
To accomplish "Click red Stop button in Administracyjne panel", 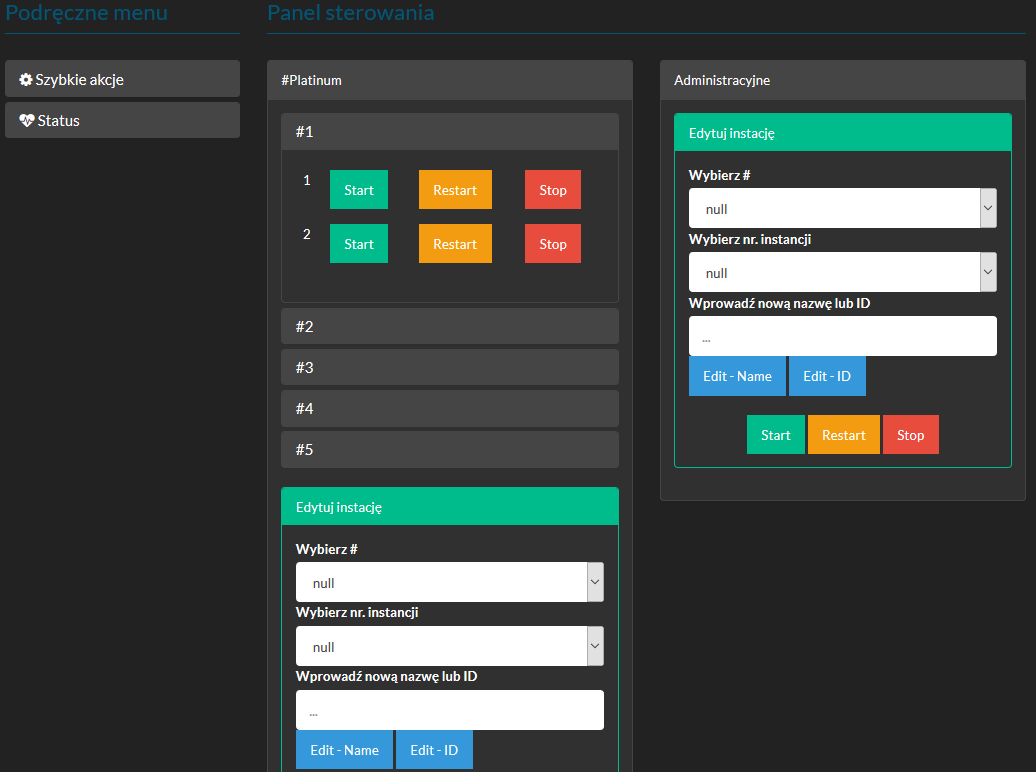I will [910, 435].
